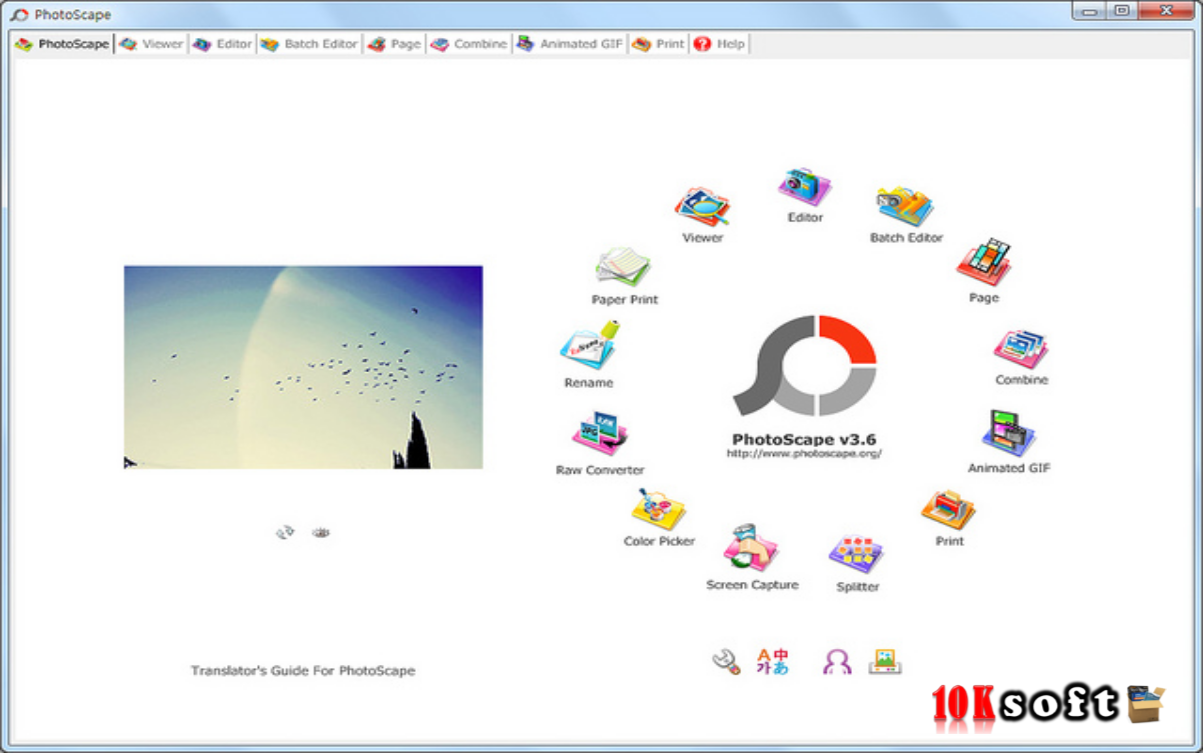The image size is (1203, 753).
Task: Open the Page film-strip icon
Action: [984, 263]
